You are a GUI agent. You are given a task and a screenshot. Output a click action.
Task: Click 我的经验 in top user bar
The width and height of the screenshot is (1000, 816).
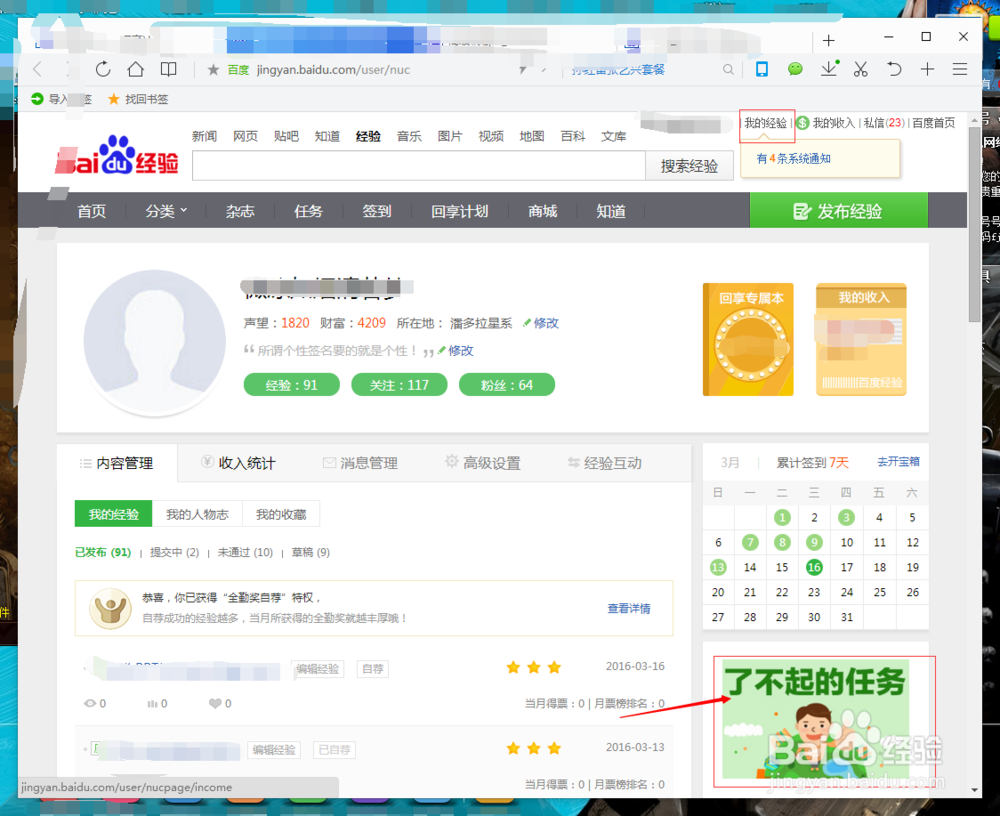(765, 123)
